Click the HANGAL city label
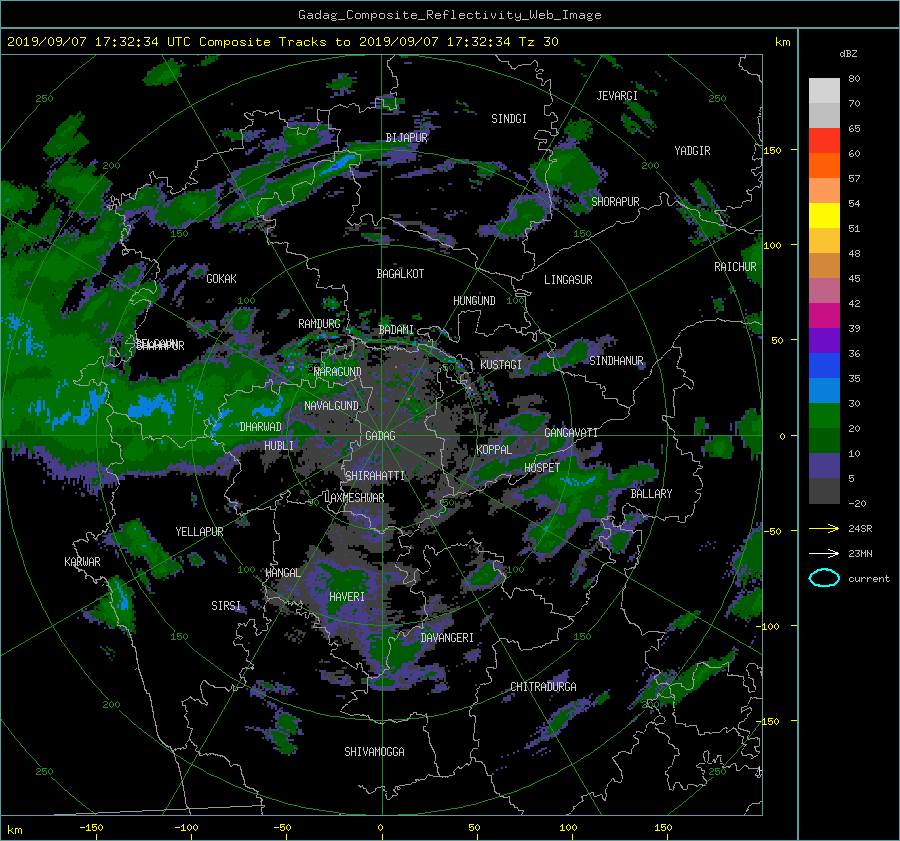This screenshot has height=841, width=900. click(283, 573)
